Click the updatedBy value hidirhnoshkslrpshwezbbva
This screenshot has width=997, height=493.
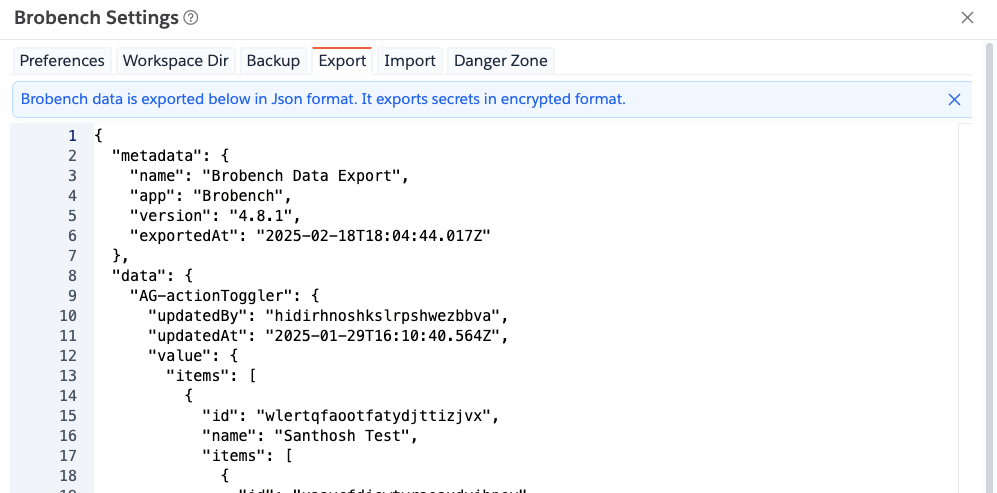coord(383,316)
